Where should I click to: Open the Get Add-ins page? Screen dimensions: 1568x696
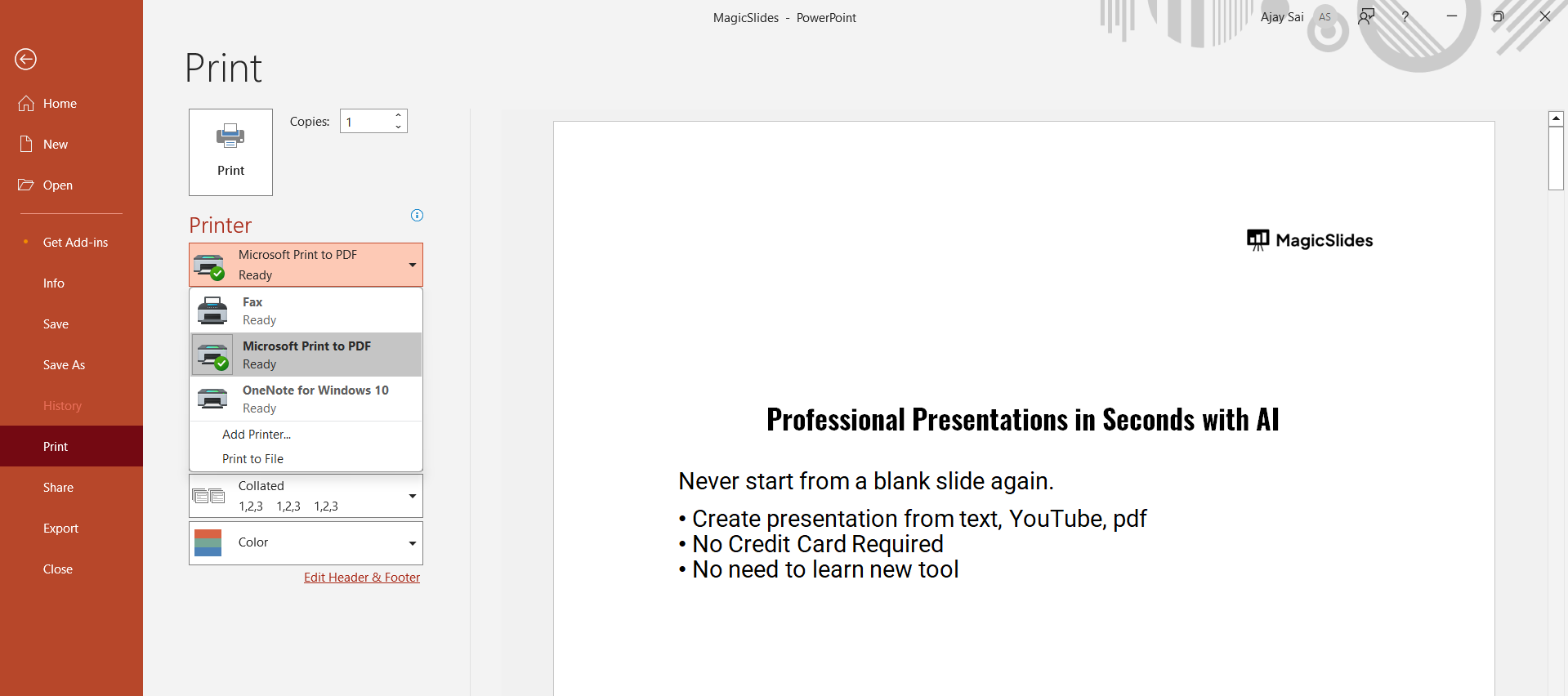pos(71,242)
